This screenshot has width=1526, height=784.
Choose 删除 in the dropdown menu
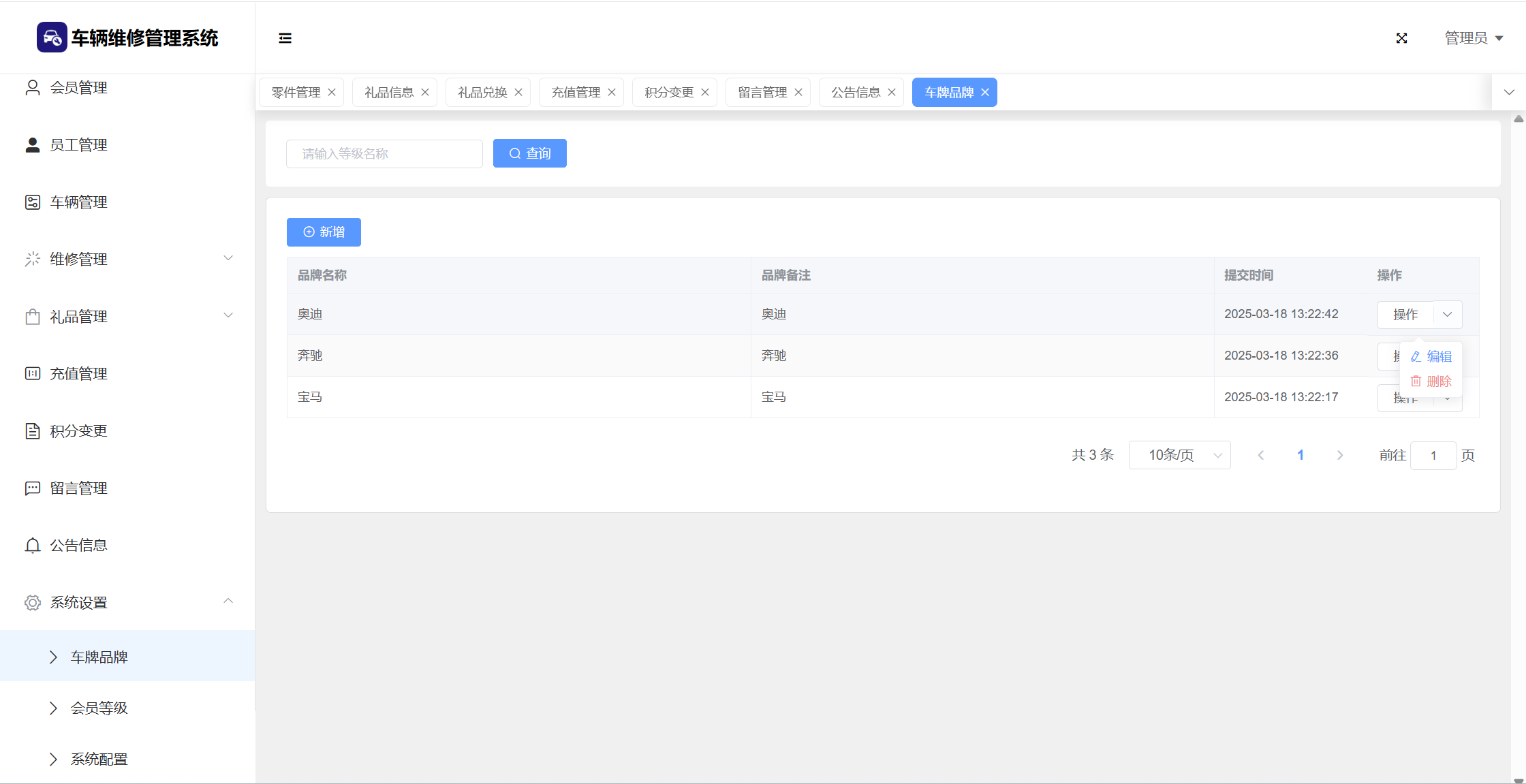[x=1431, y=381]
